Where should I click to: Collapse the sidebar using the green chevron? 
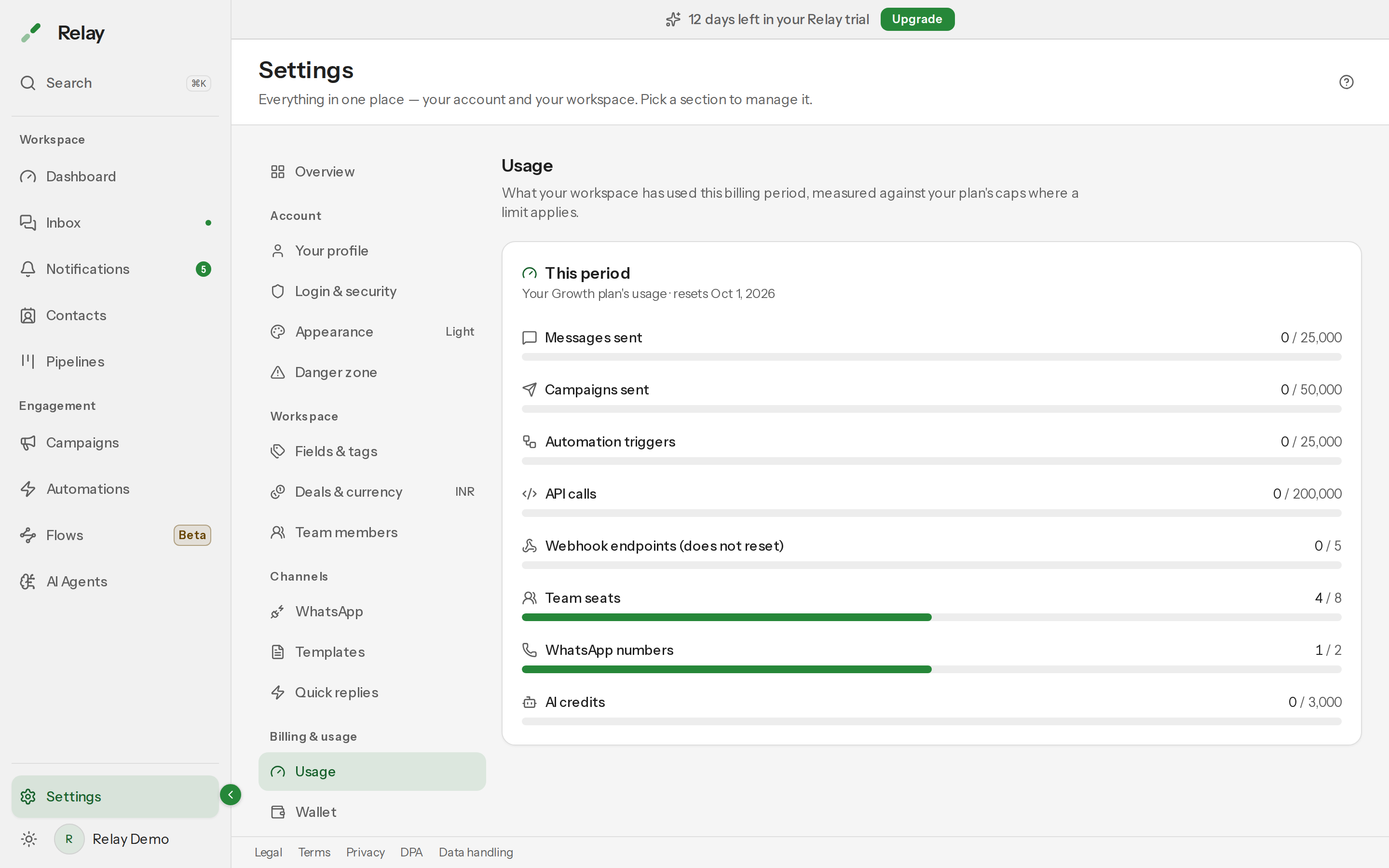point(230,795)
